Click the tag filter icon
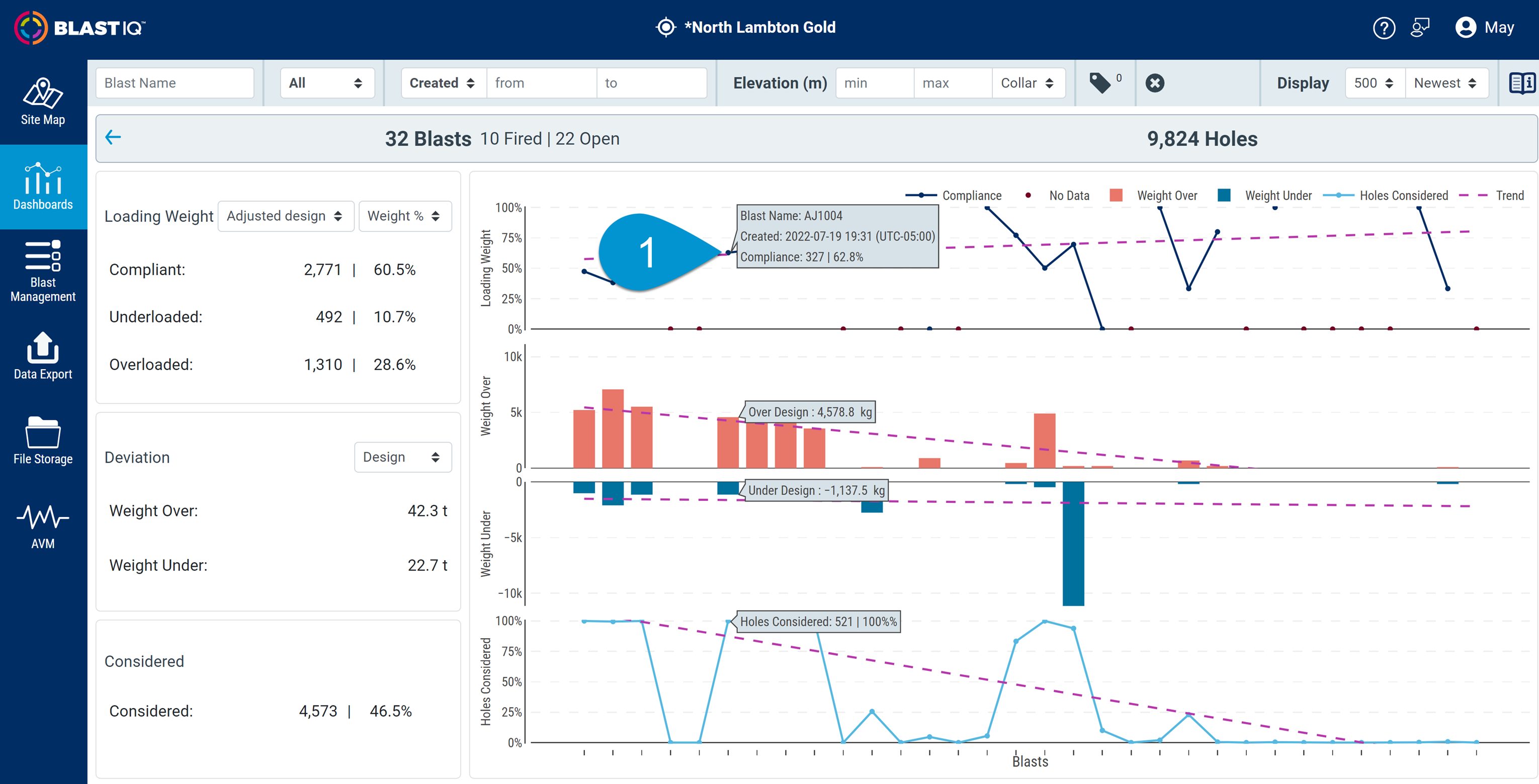 pos(1100,83)
